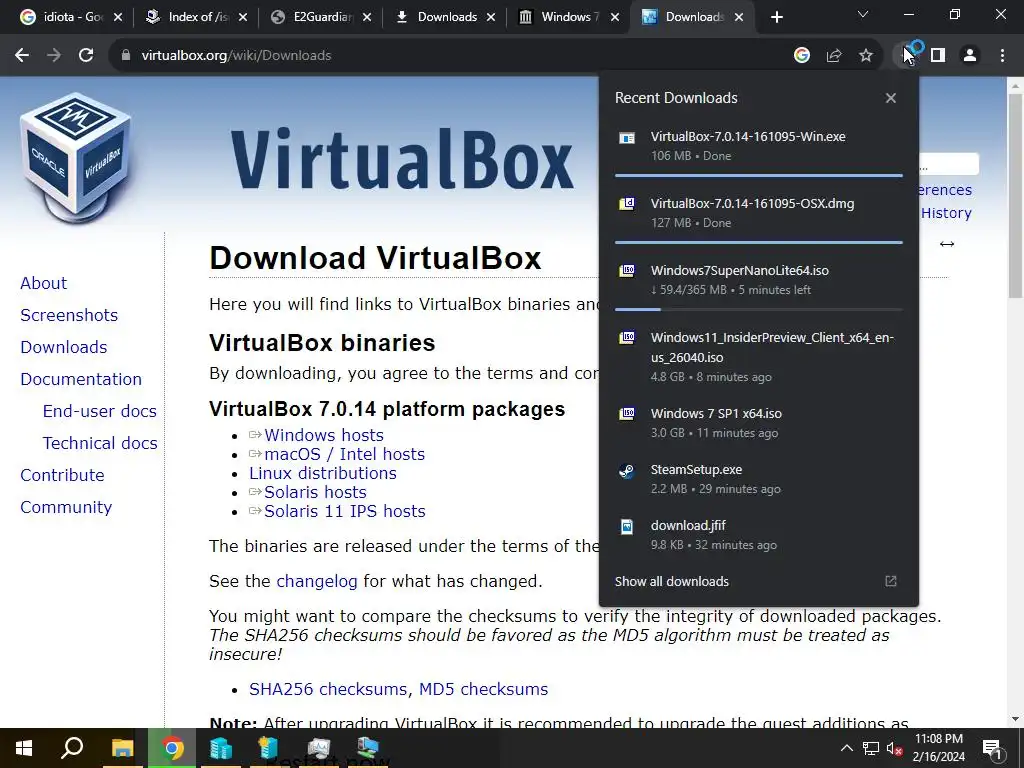Open the About sidebar link

coord(43,283)
